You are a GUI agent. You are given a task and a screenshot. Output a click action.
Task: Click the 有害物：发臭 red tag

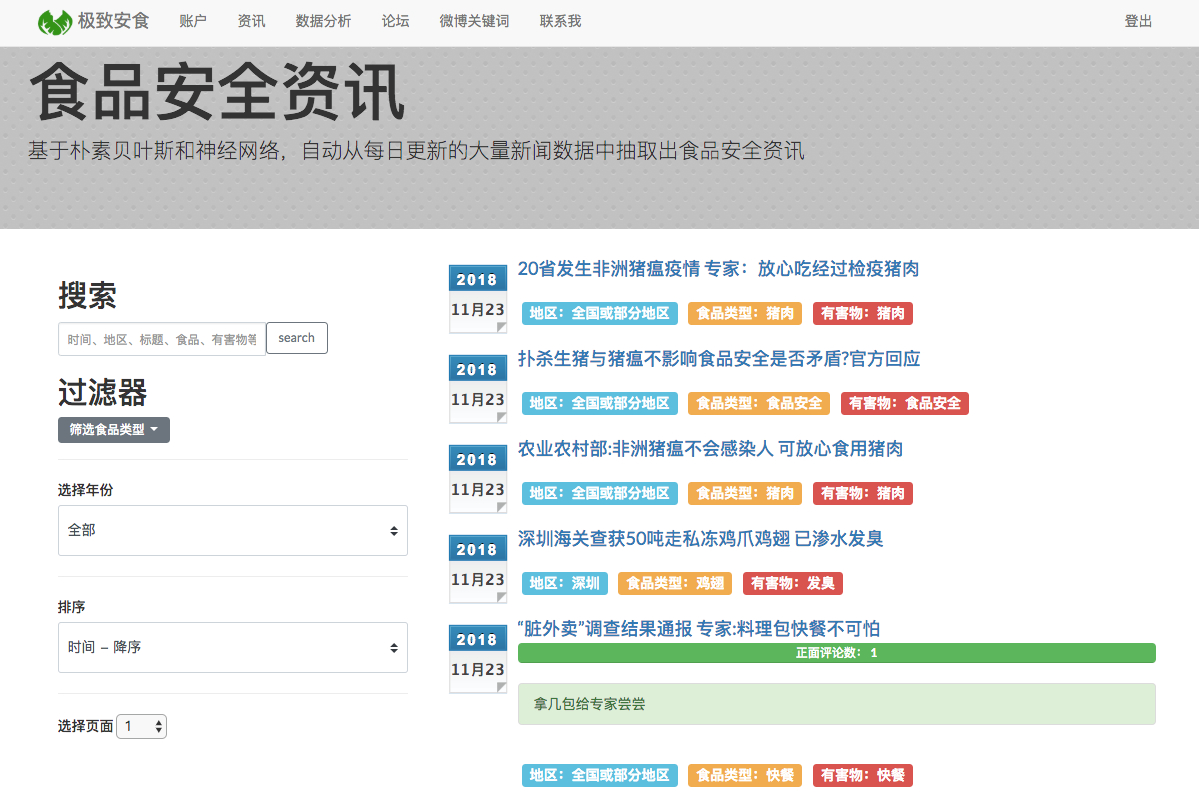[793, 583]
